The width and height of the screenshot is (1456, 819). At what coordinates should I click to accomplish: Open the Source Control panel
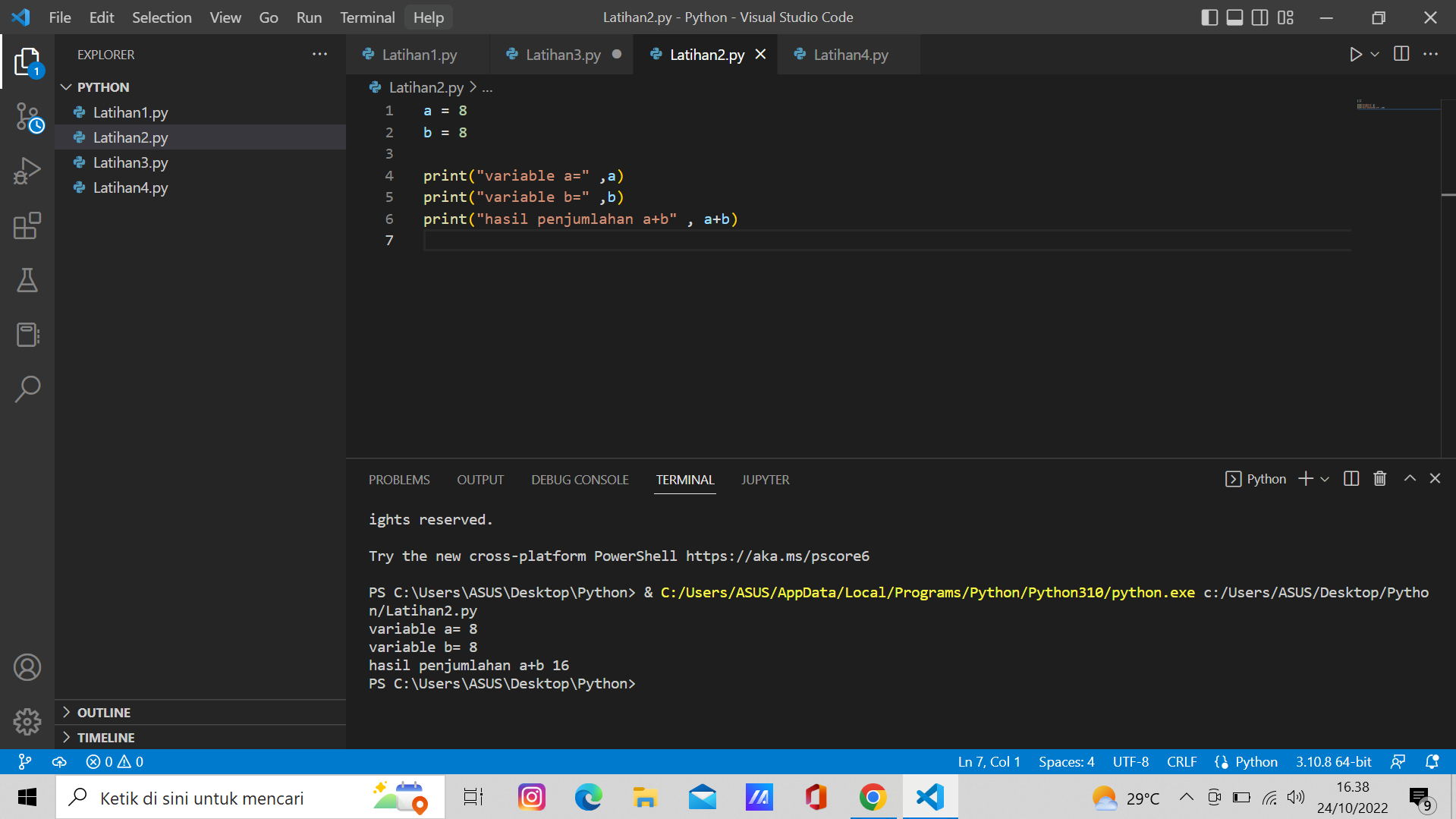pyautogui.click(x=27, y=118)
